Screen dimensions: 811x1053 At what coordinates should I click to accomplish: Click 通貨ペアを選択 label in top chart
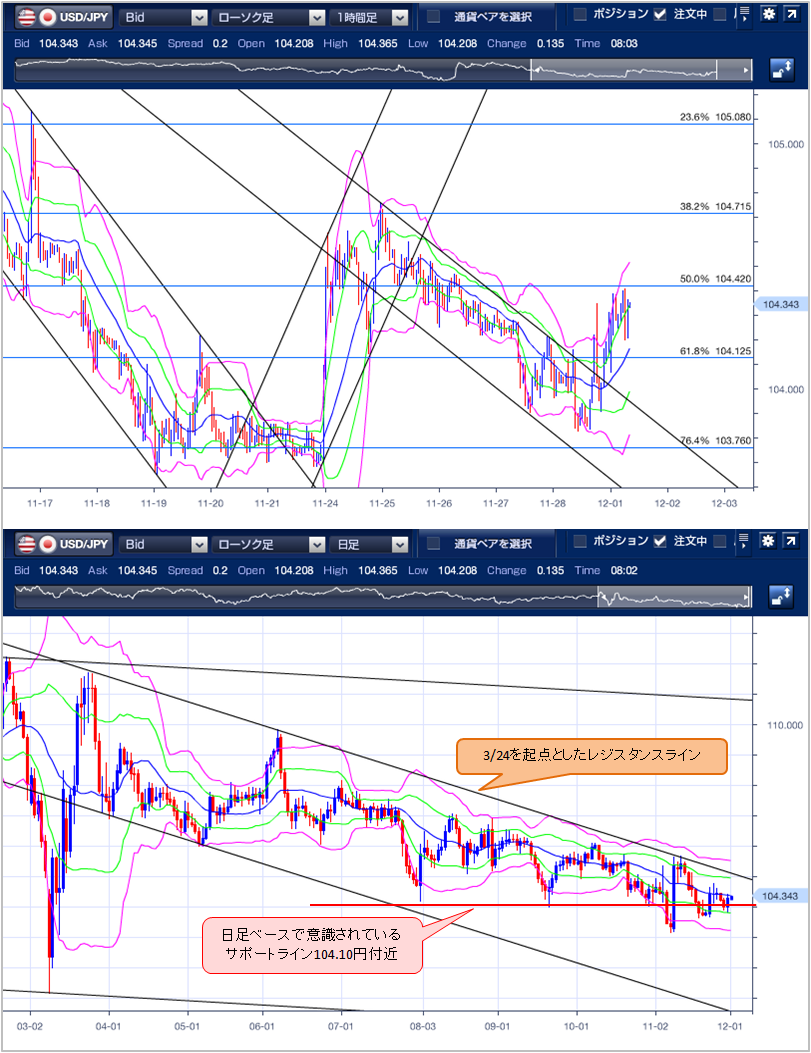point(492,17)
